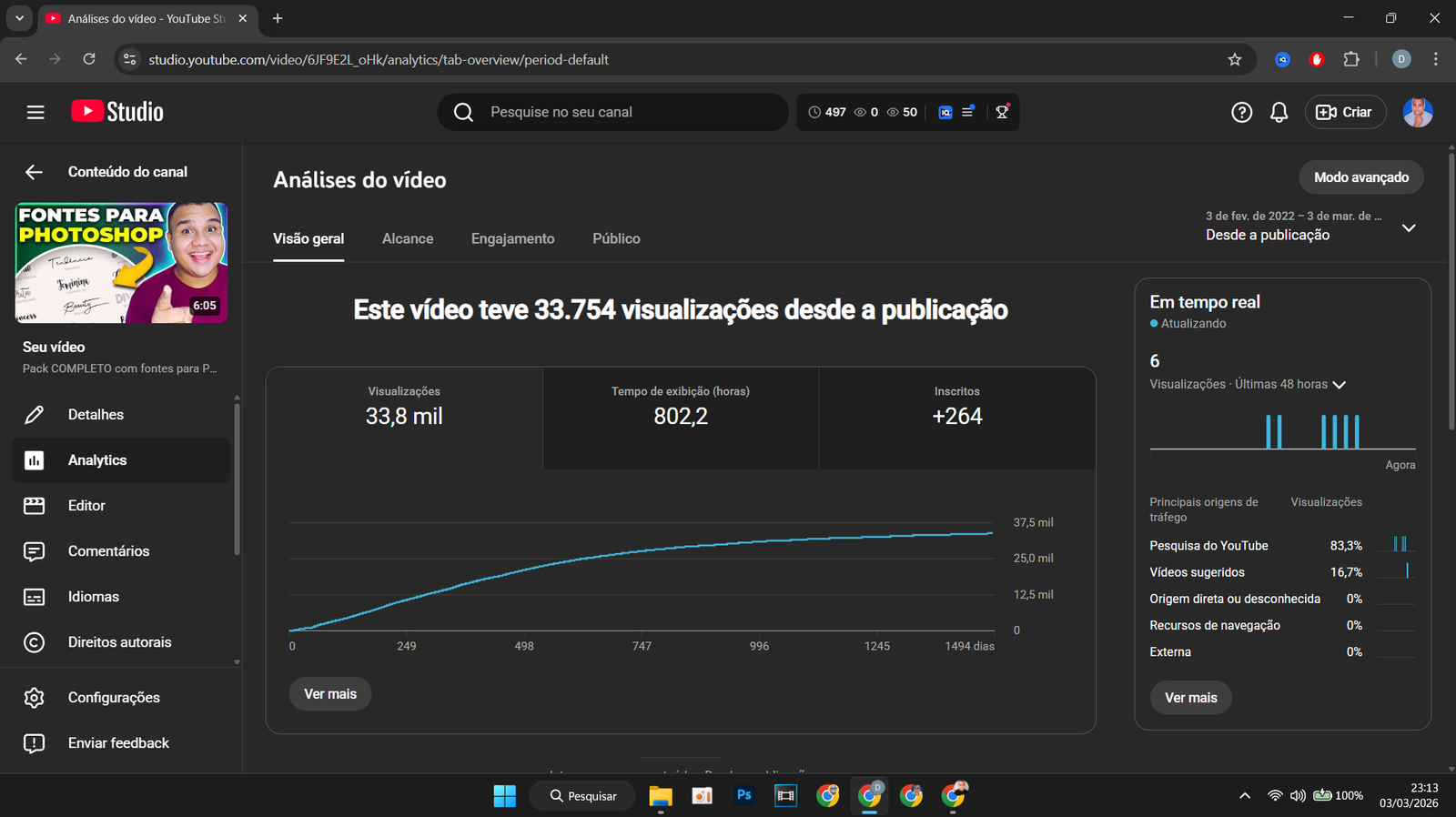Click the YouTube Studio logo
1456x817 pixels.
(x=117, y=112)
